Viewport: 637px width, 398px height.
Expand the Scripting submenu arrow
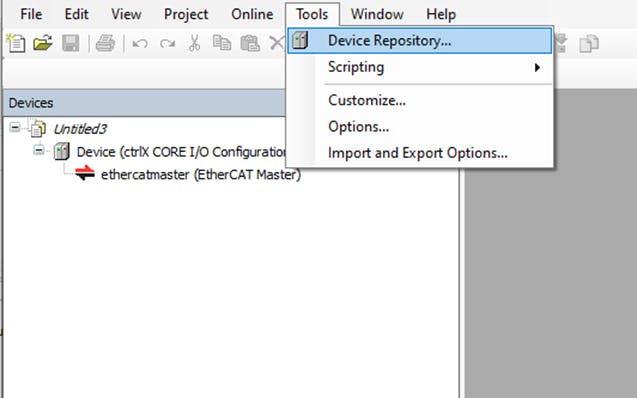[x=537, y=67]
